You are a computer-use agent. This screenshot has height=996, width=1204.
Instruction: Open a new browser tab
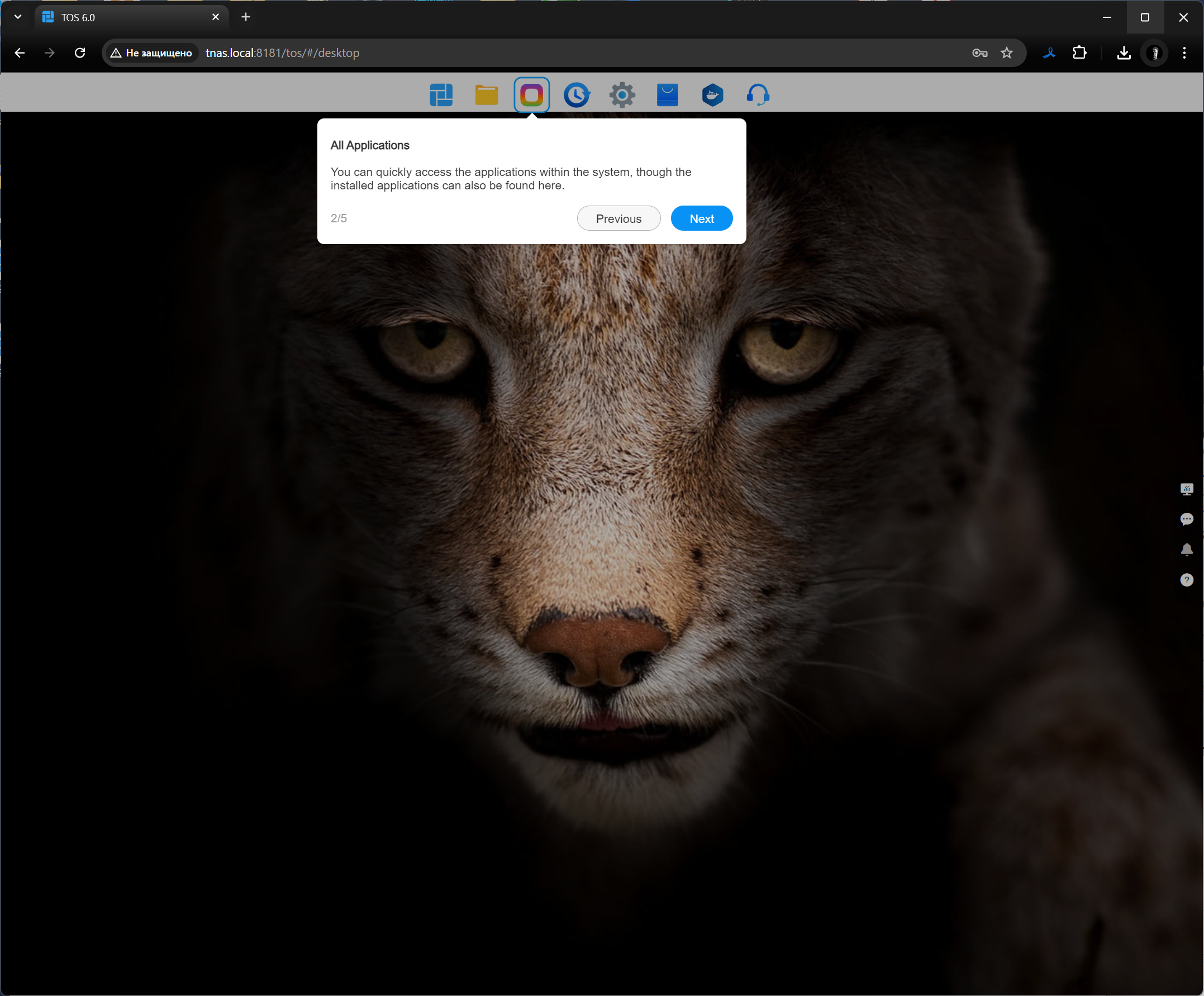pos(246,17)
